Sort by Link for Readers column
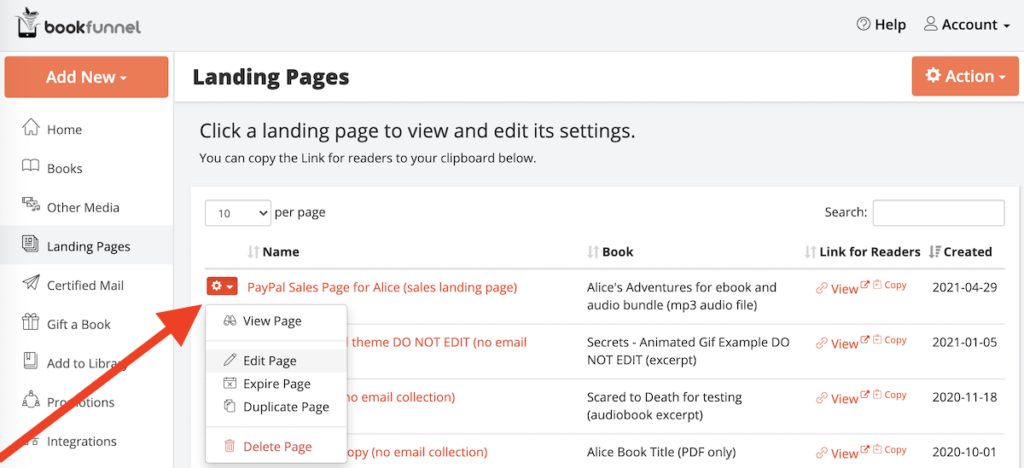Viewport: 1024px width, 468px height. tap(862, 252)
